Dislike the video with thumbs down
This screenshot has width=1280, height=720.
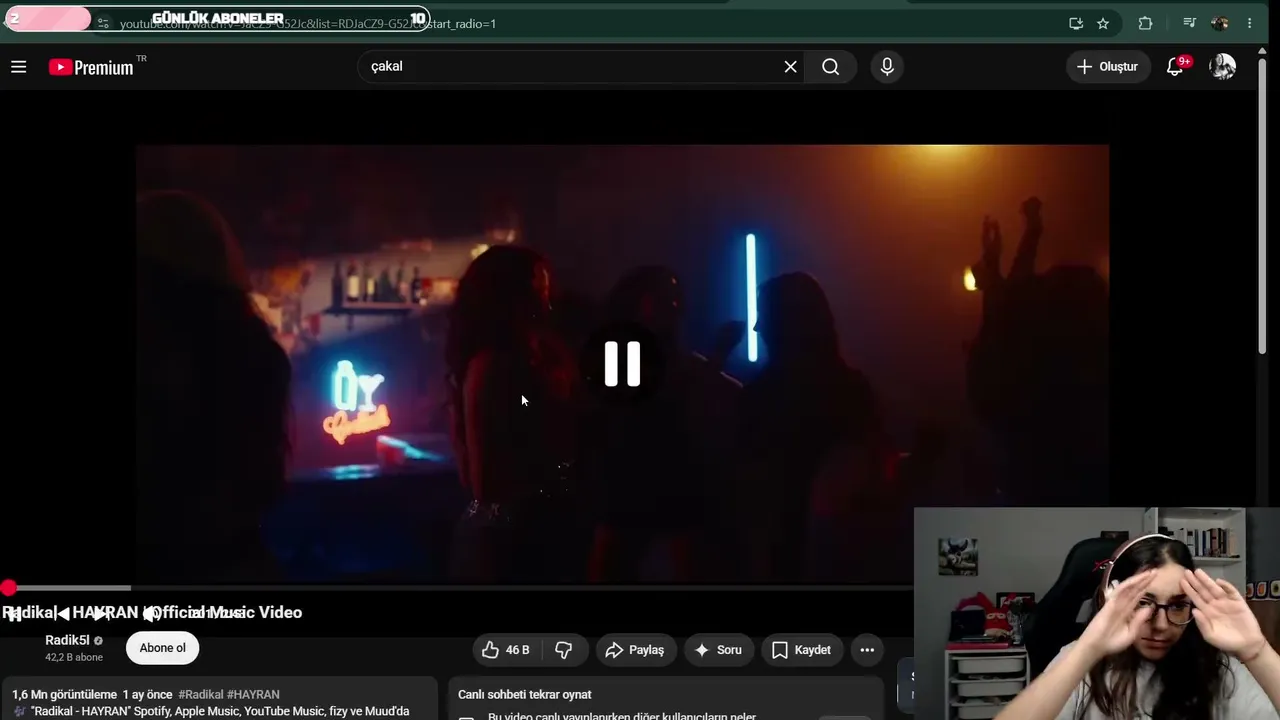pyautogui.click(x=564, y=650)
